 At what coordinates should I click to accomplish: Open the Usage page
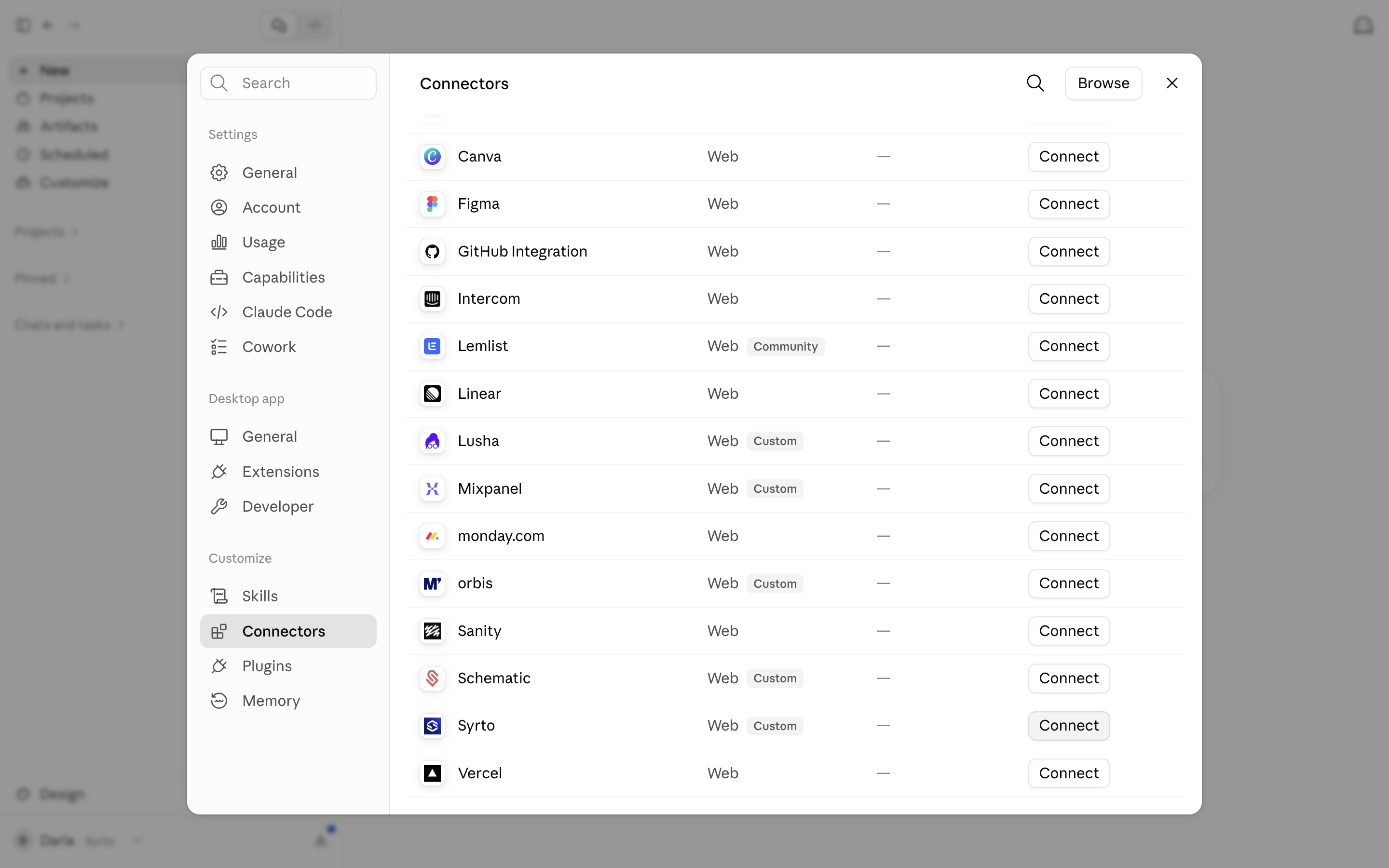pos(288,242)
